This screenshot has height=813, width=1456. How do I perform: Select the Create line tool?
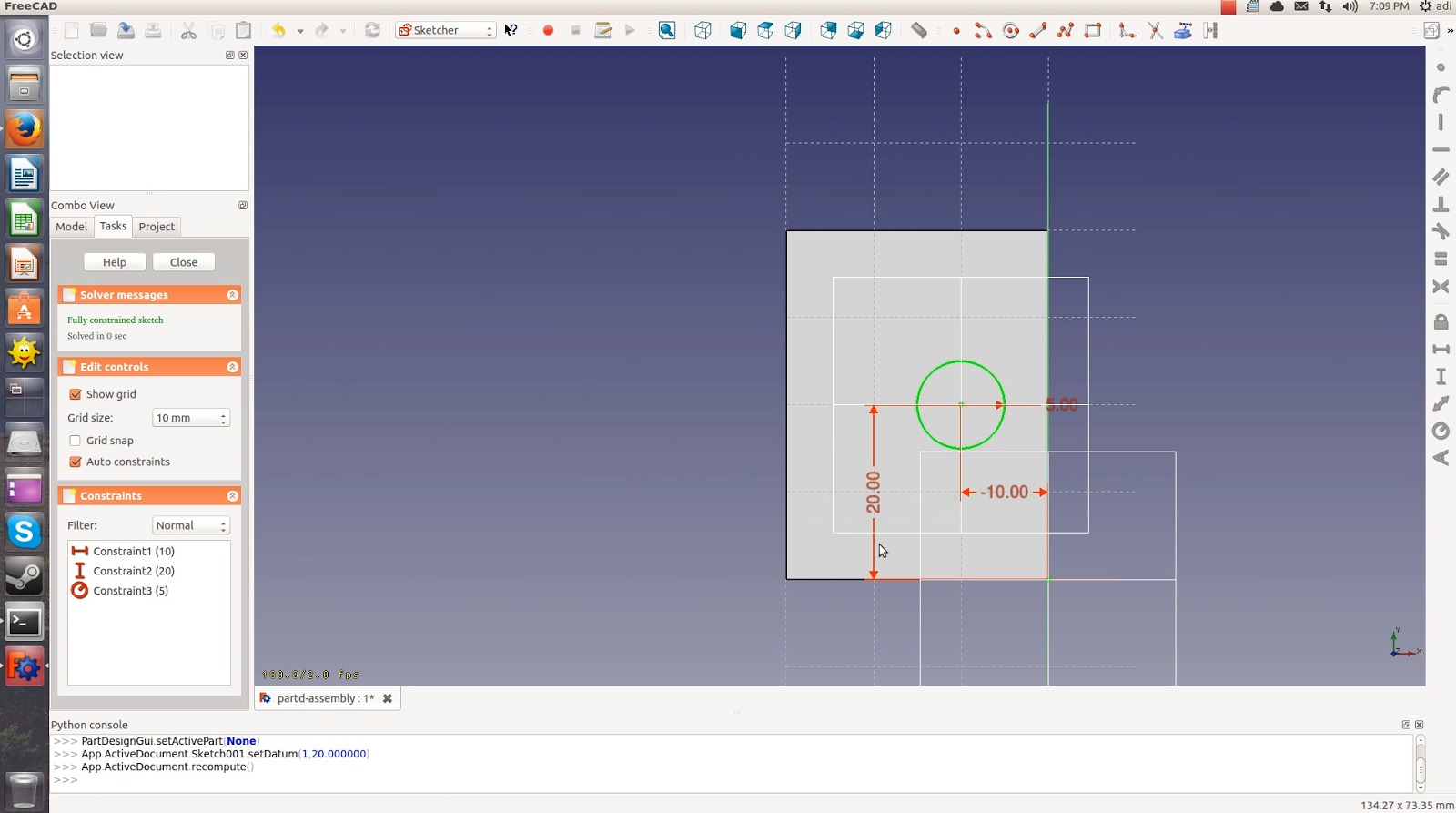coord(1037,30)
